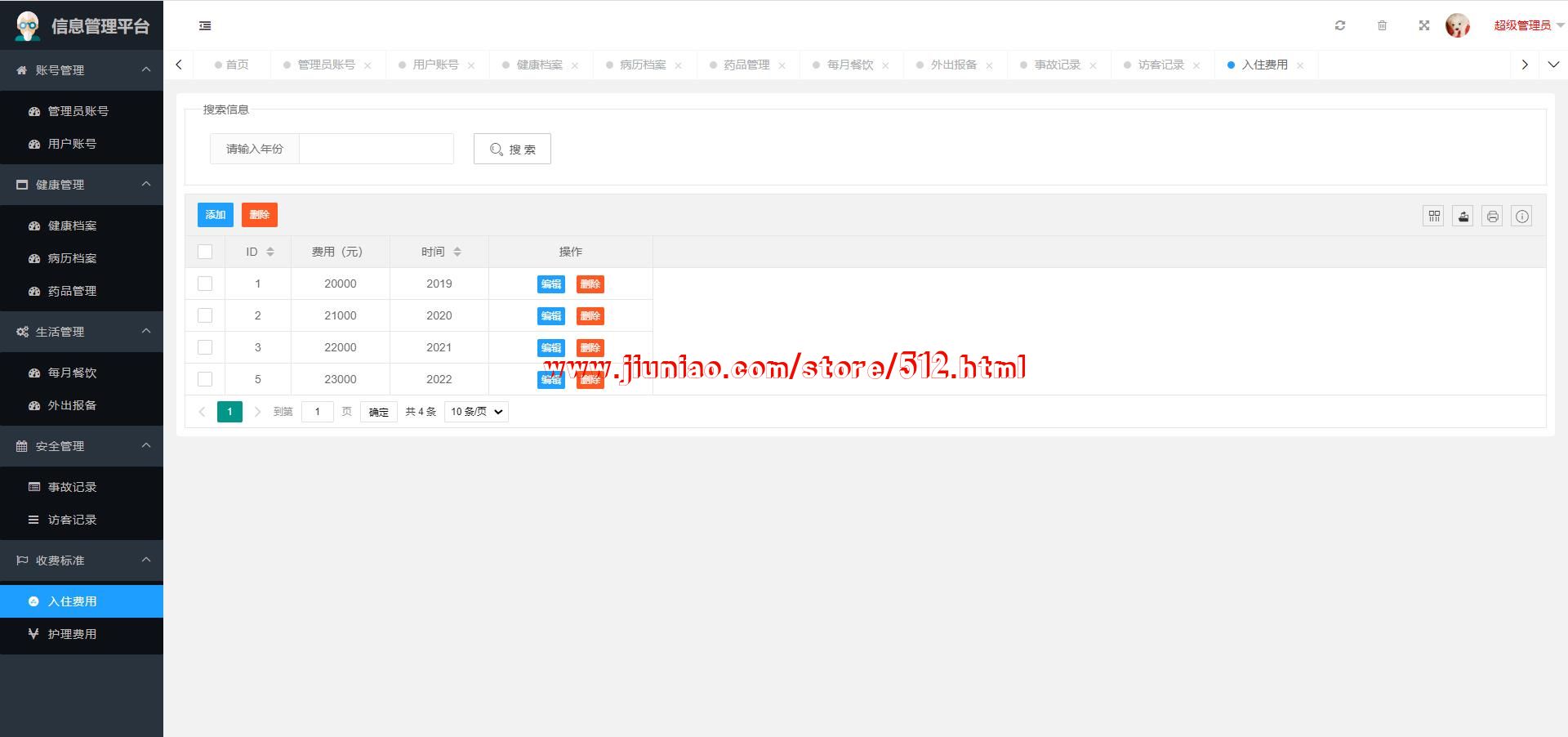Viewport: 1568px width, 737px height.
Task: Switch to the 管理员账号 tab
Action: tap(327, 65)
